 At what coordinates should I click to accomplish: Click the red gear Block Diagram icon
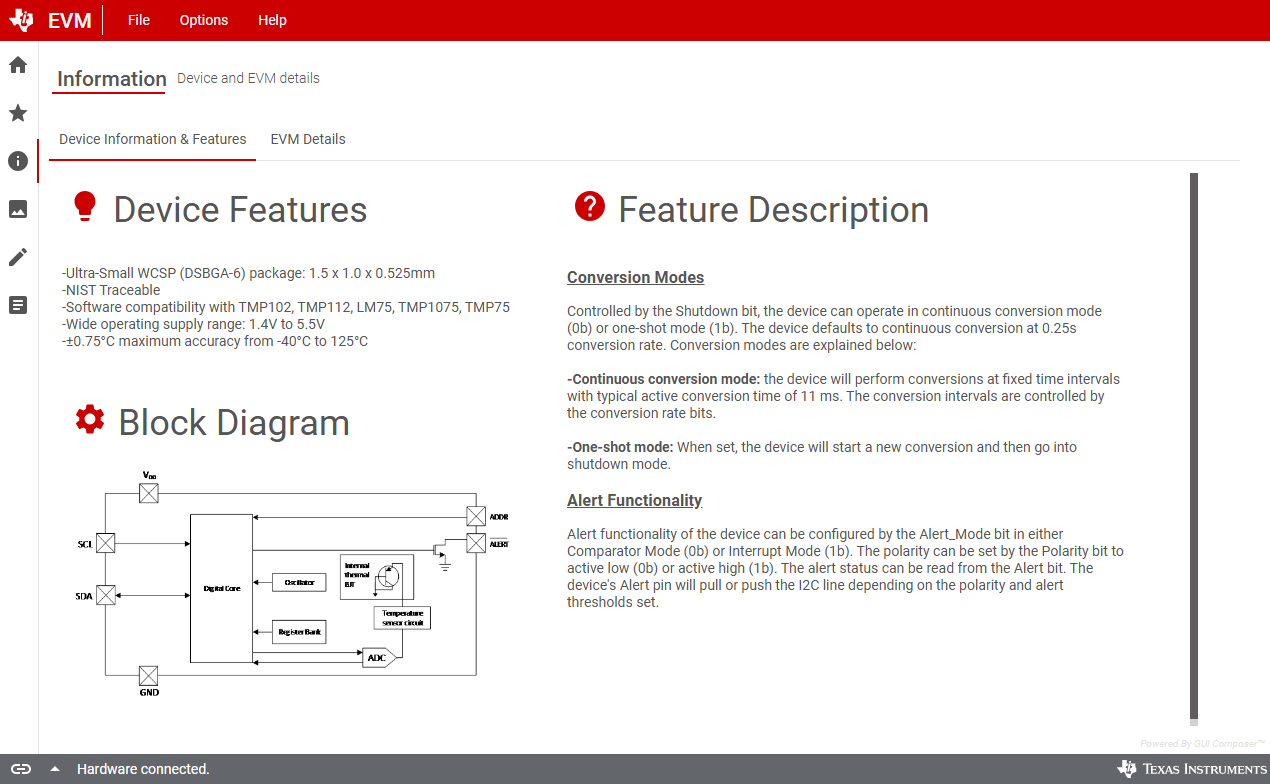point(90,419)
